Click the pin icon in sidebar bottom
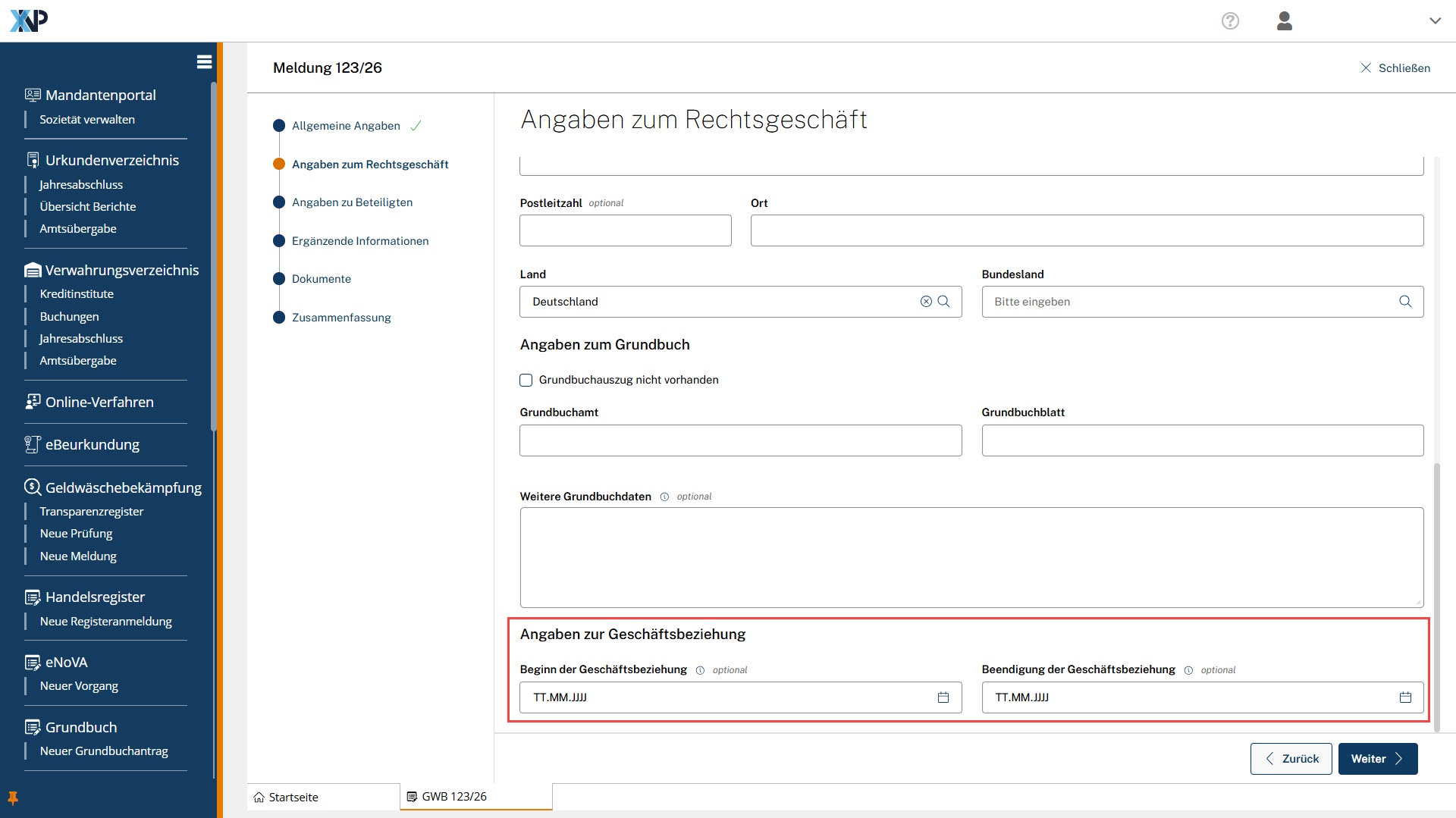This screenshot has width=1456, height=818. [13, 798]
